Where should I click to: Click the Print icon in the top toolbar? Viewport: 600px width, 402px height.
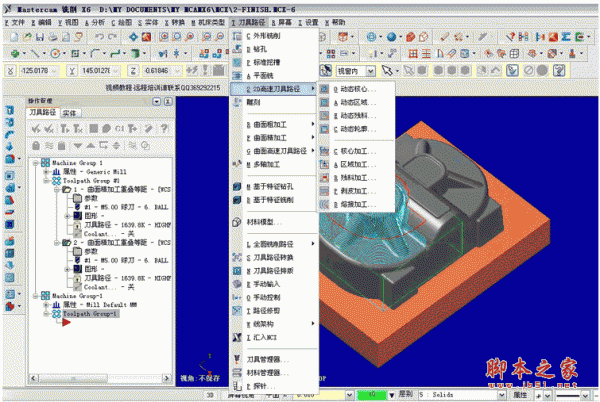click(53, 37)
